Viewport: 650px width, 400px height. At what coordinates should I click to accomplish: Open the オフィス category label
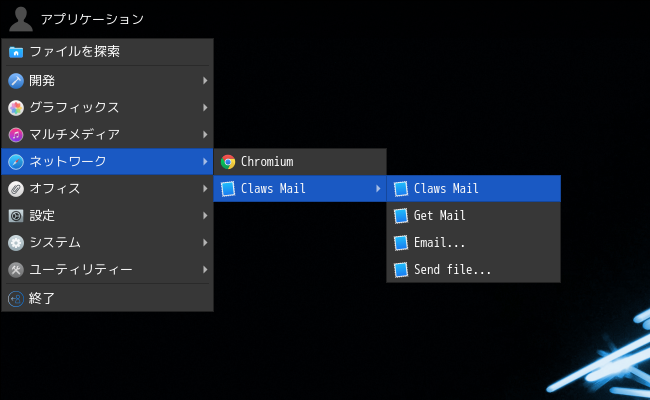[x=55, y=188]
